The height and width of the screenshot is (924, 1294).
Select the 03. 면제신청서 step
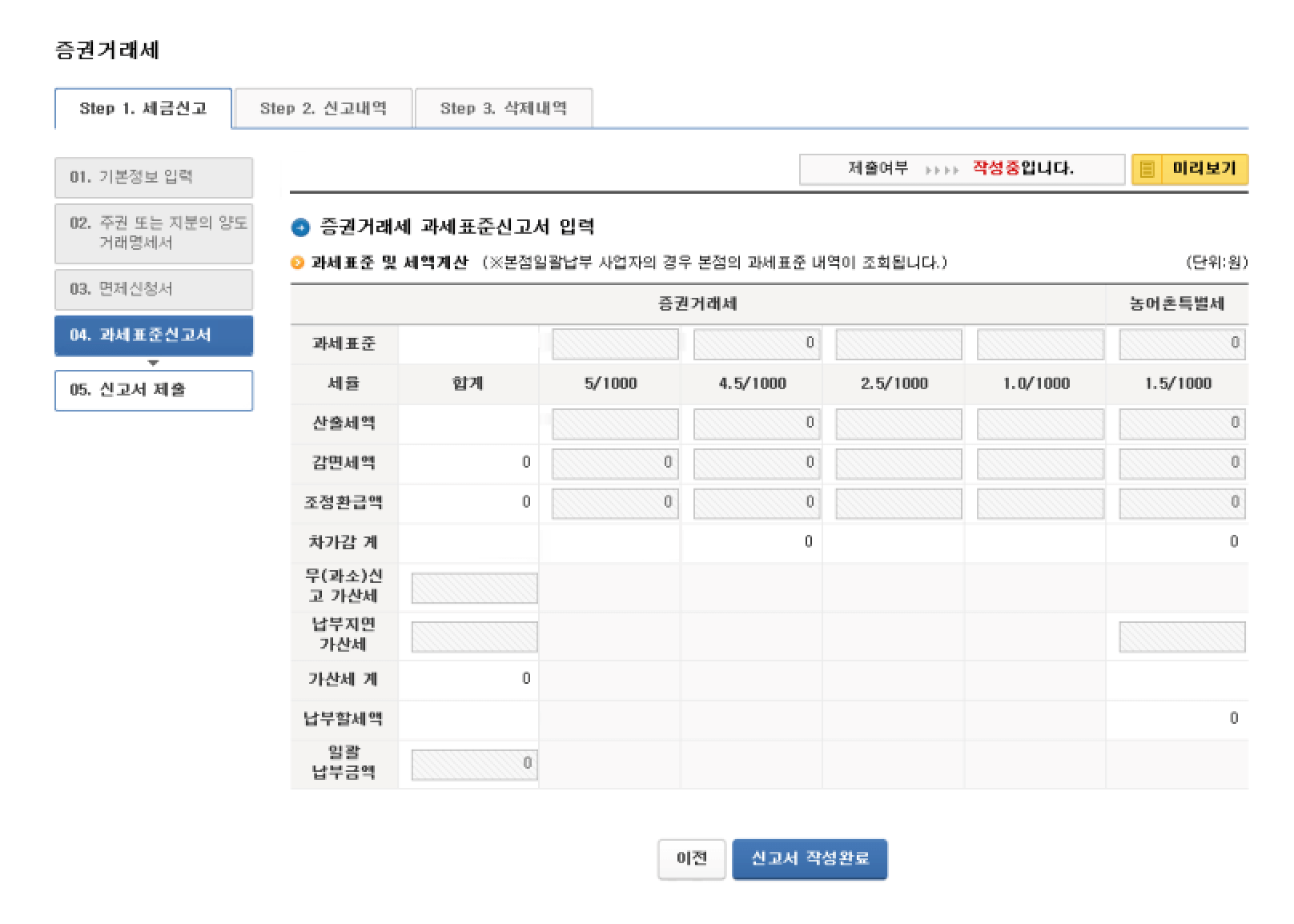(154, 290)
